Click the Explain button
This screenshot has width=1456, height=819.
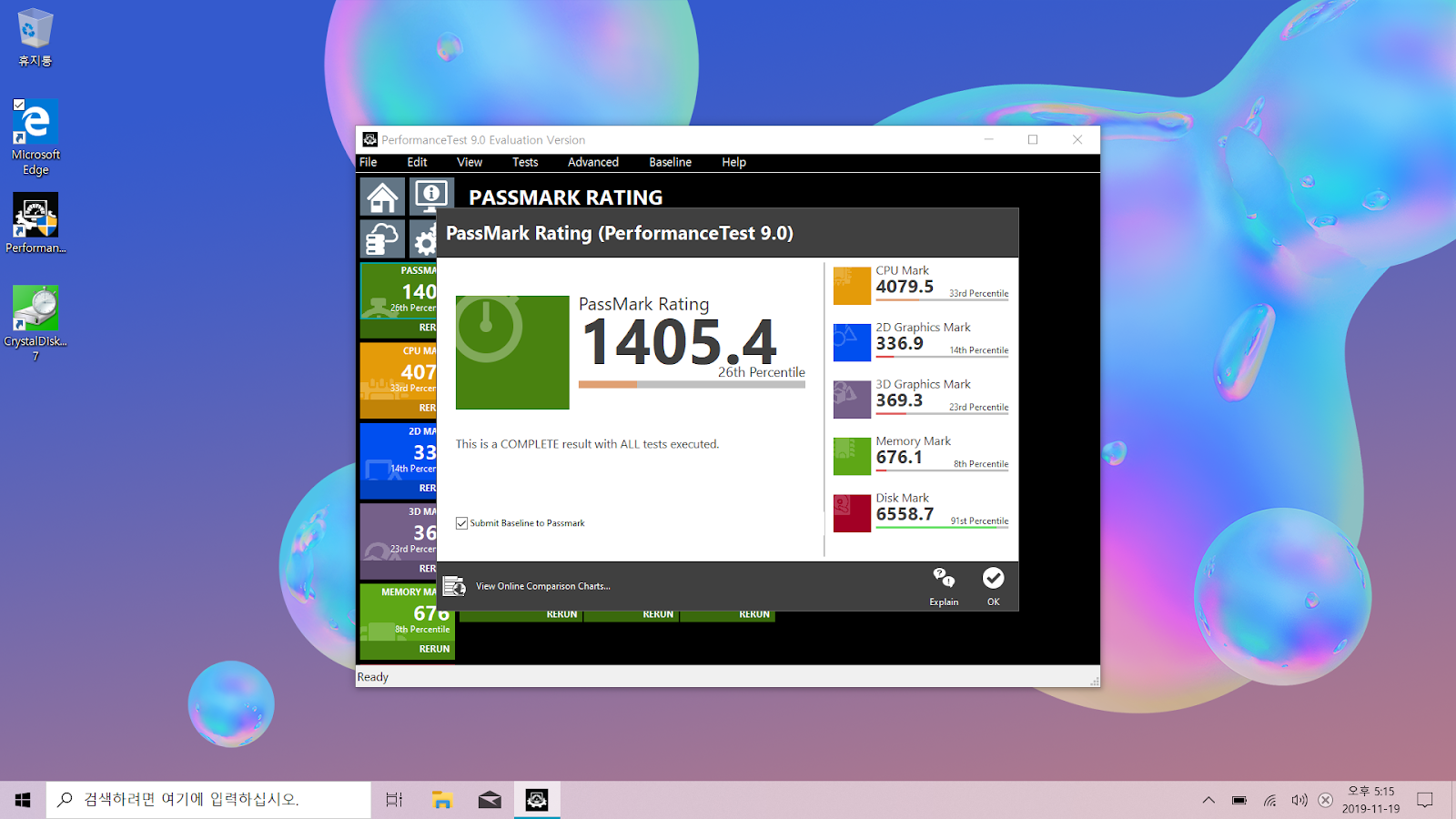tap(944, 587)
